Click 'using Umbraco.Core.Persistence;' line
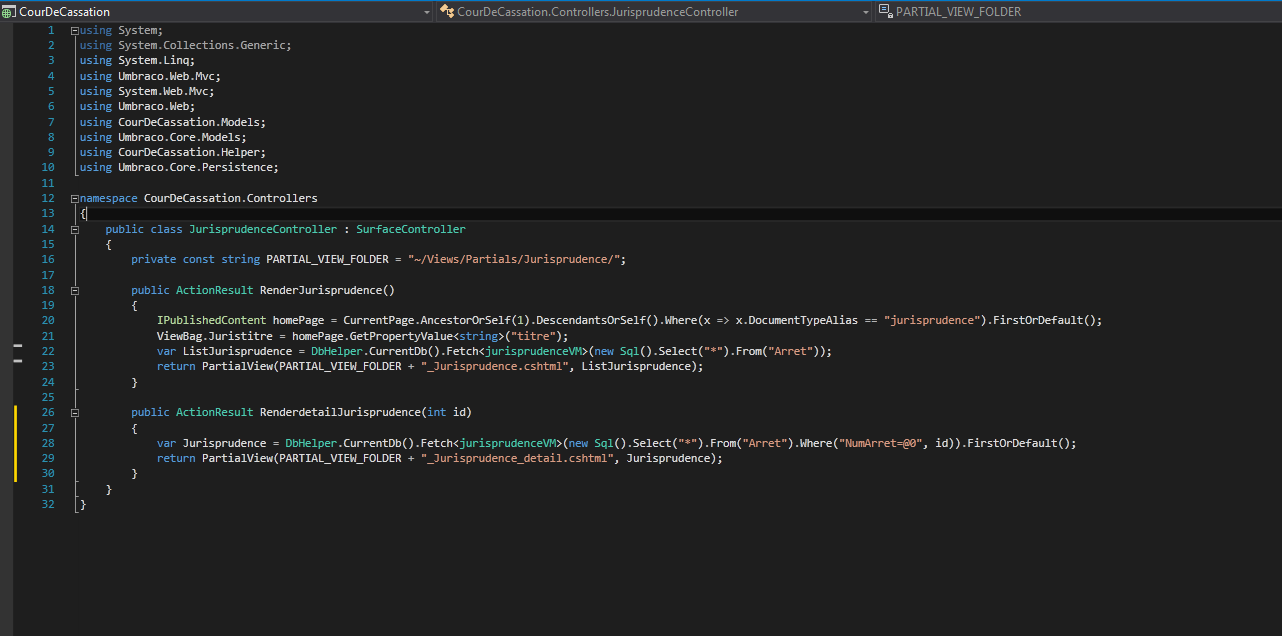 tap(179, 167)
